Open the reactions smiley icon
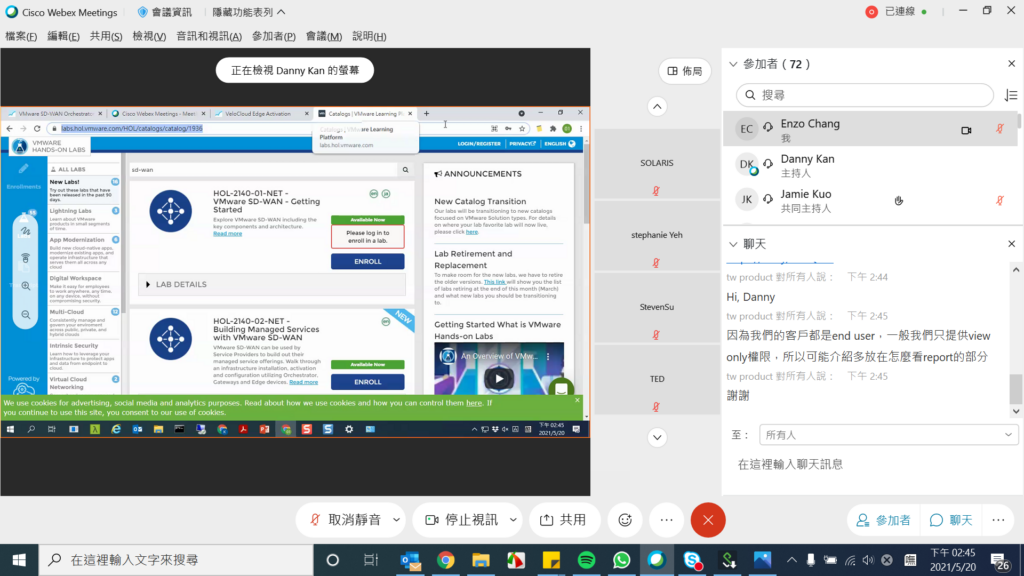This screenshot has height=576, width=1024. pos(625,520)
